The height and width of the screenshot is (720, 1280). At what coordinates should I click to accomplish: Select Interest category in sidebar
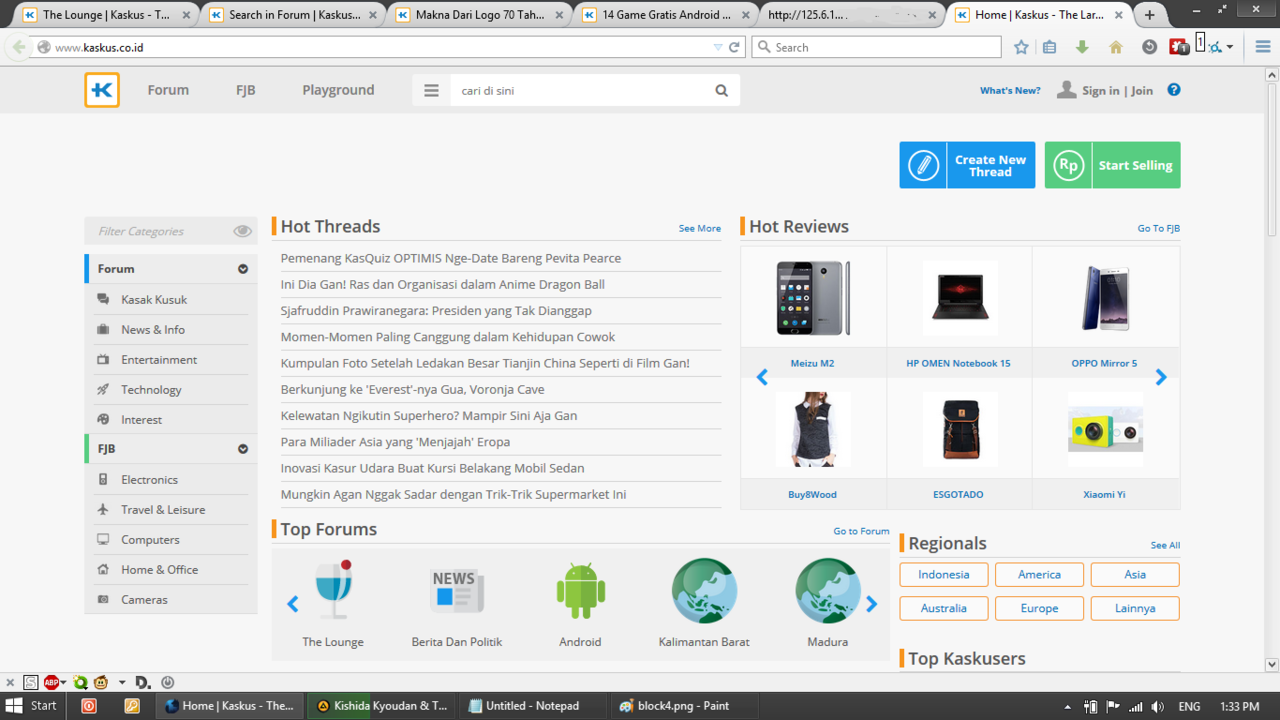[x=141, y=419]
